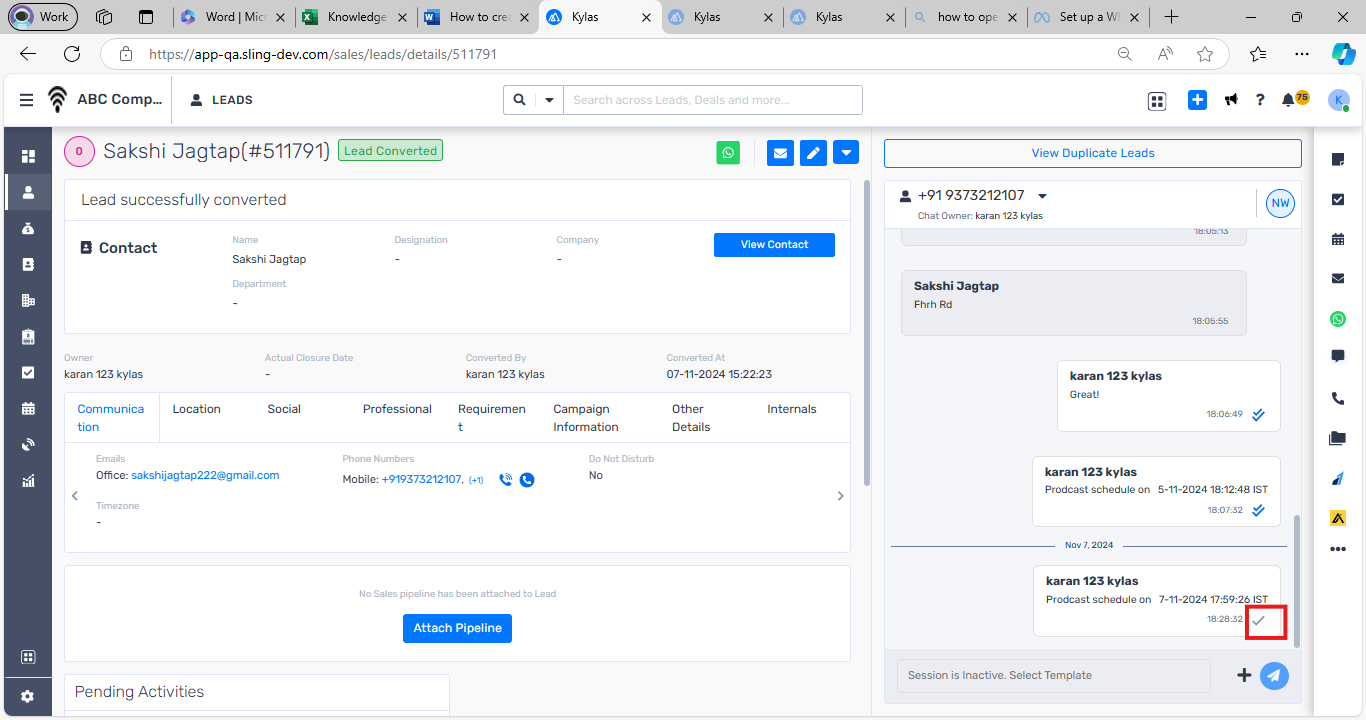Click email link sakshijagtap222@gmail.com
The width and height of the screenshot is (1366, 720).
(x=205, y=475)
